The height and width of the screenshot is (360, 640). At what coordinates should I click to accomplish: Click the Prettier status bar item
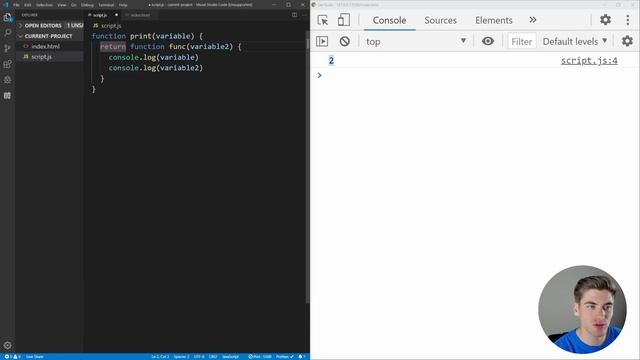[284, 357]
